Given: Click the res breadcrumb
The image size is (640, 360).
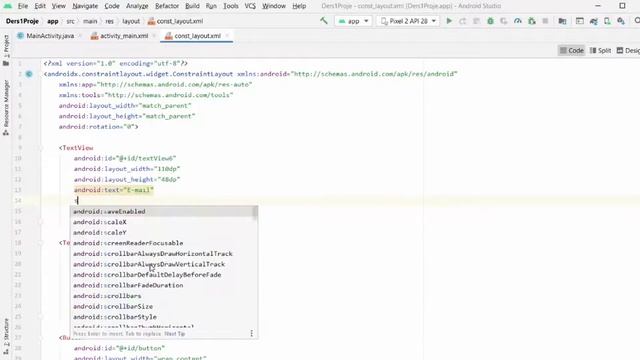Looking at the screenshot, I should click(x=109, y=21).
